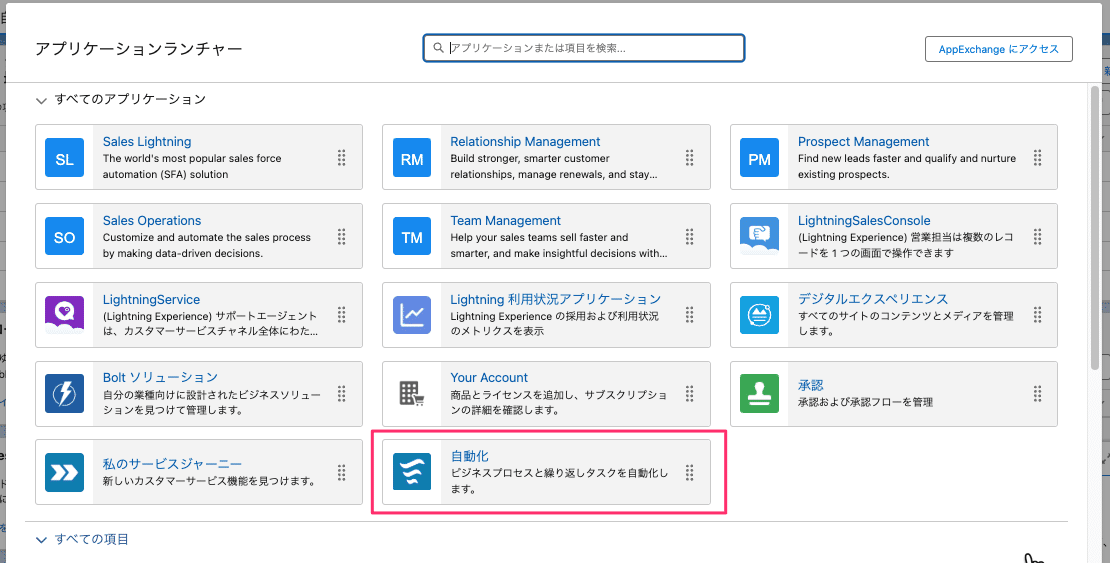Click the 自動化 flow icon
This screenshot has height=563, width=1110.
(412, 472)
